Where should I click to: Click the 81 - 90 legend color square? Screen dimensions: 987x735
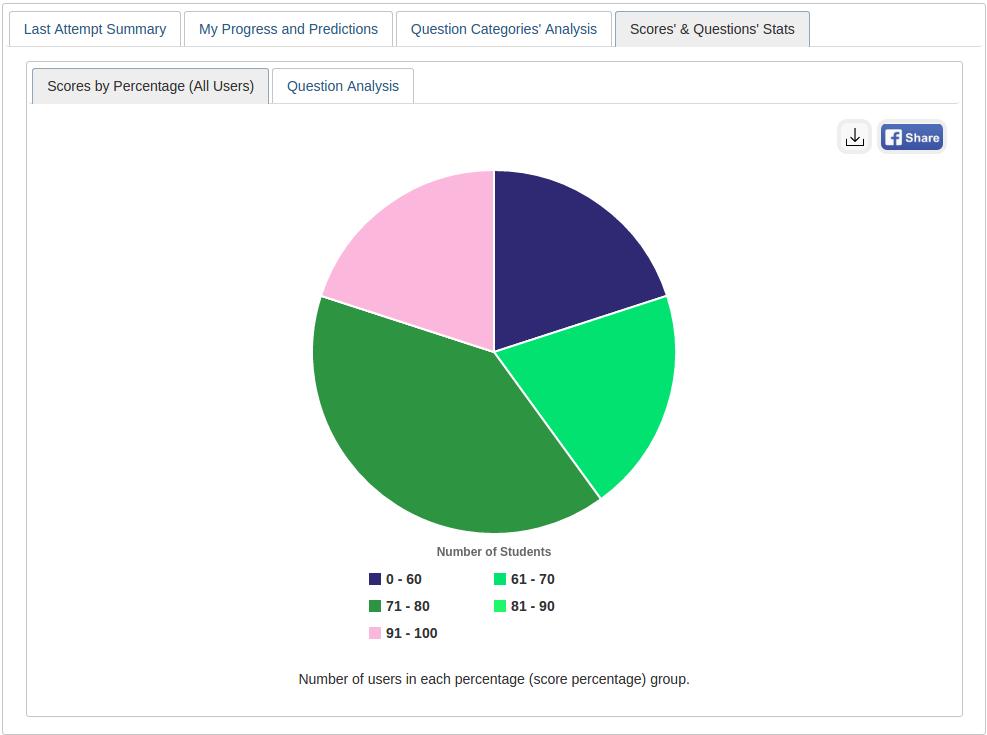point(500,606)
